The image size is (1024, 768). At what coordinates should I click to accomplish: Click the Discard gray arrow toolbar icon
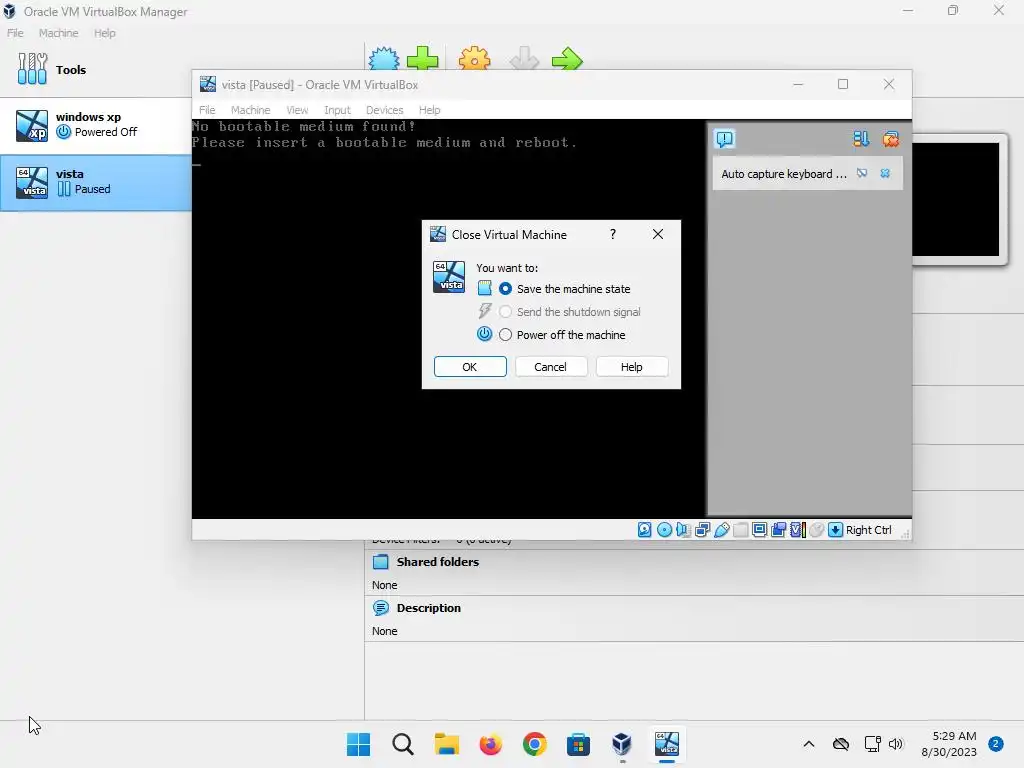(x=524, y=59)
